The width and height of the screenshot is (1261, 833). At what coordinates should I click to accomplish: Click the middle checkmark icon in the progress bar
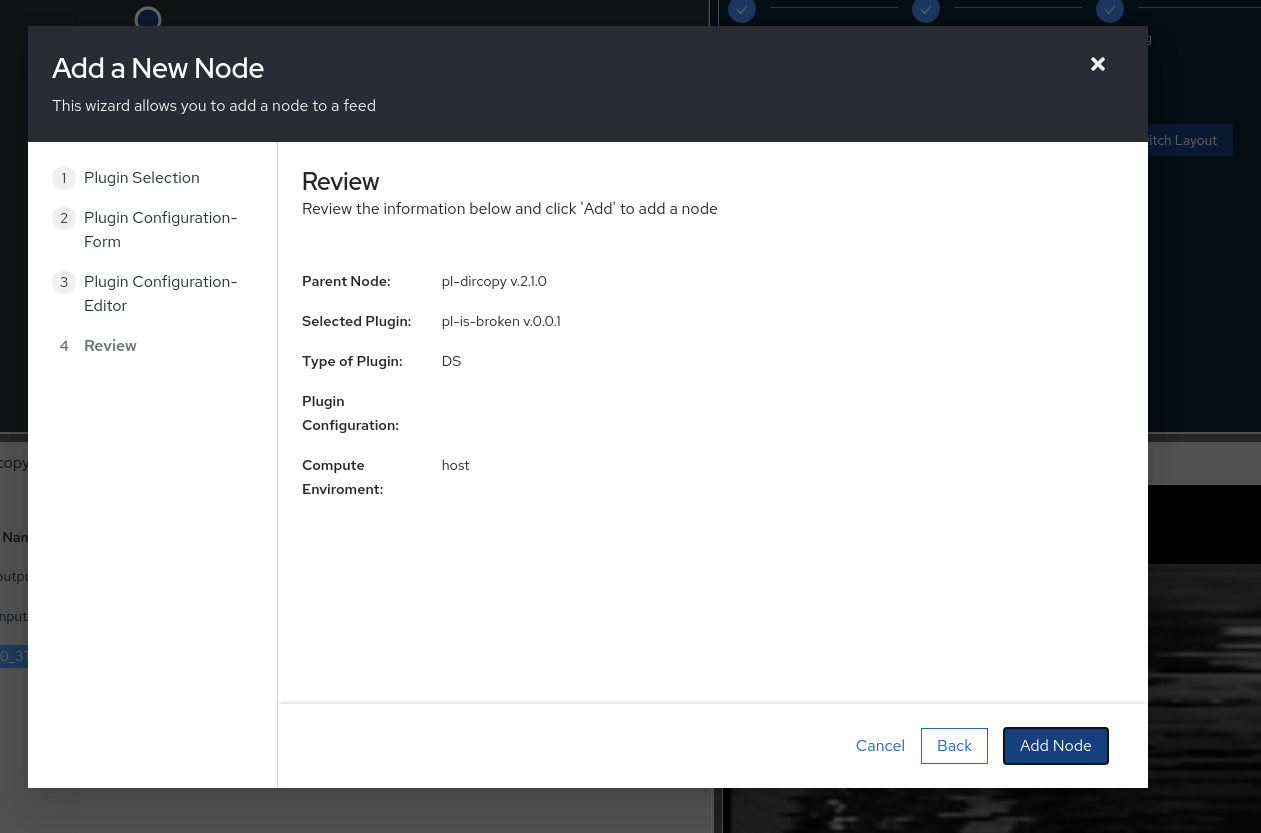pos(925,11)
